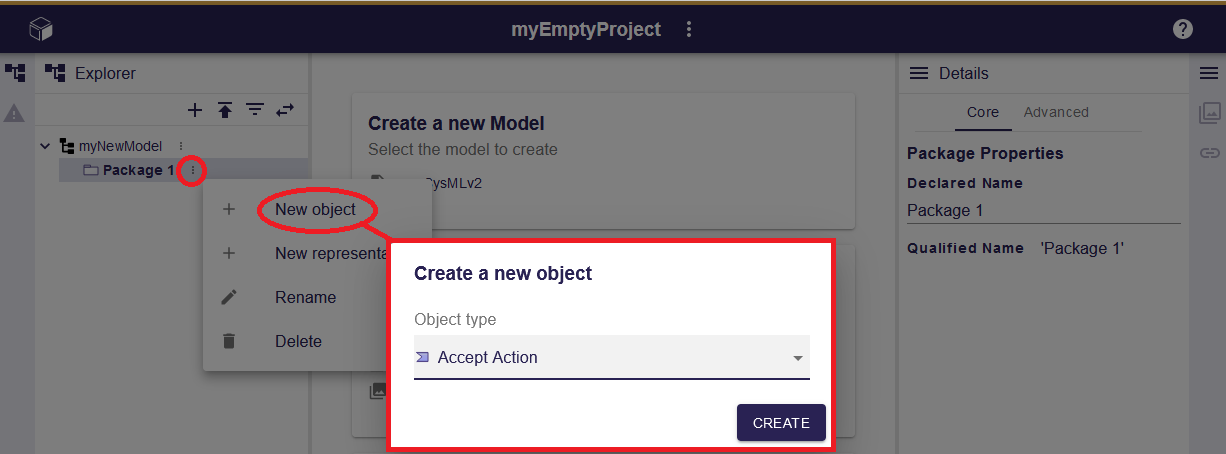
Task: Open the Package 1 three-dot menu
Action: click(193, 171)
